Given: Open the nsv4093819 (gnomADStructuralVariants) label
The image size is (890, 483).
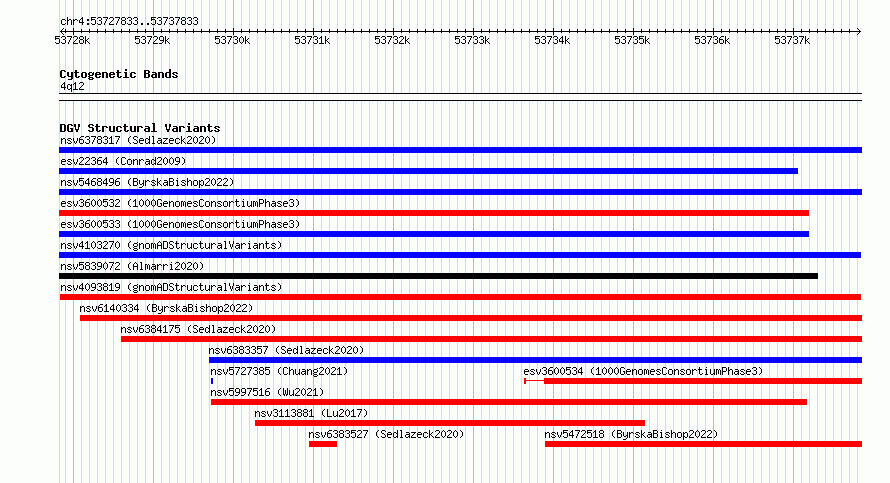Looking at the screenshot, I should [171, 287].
